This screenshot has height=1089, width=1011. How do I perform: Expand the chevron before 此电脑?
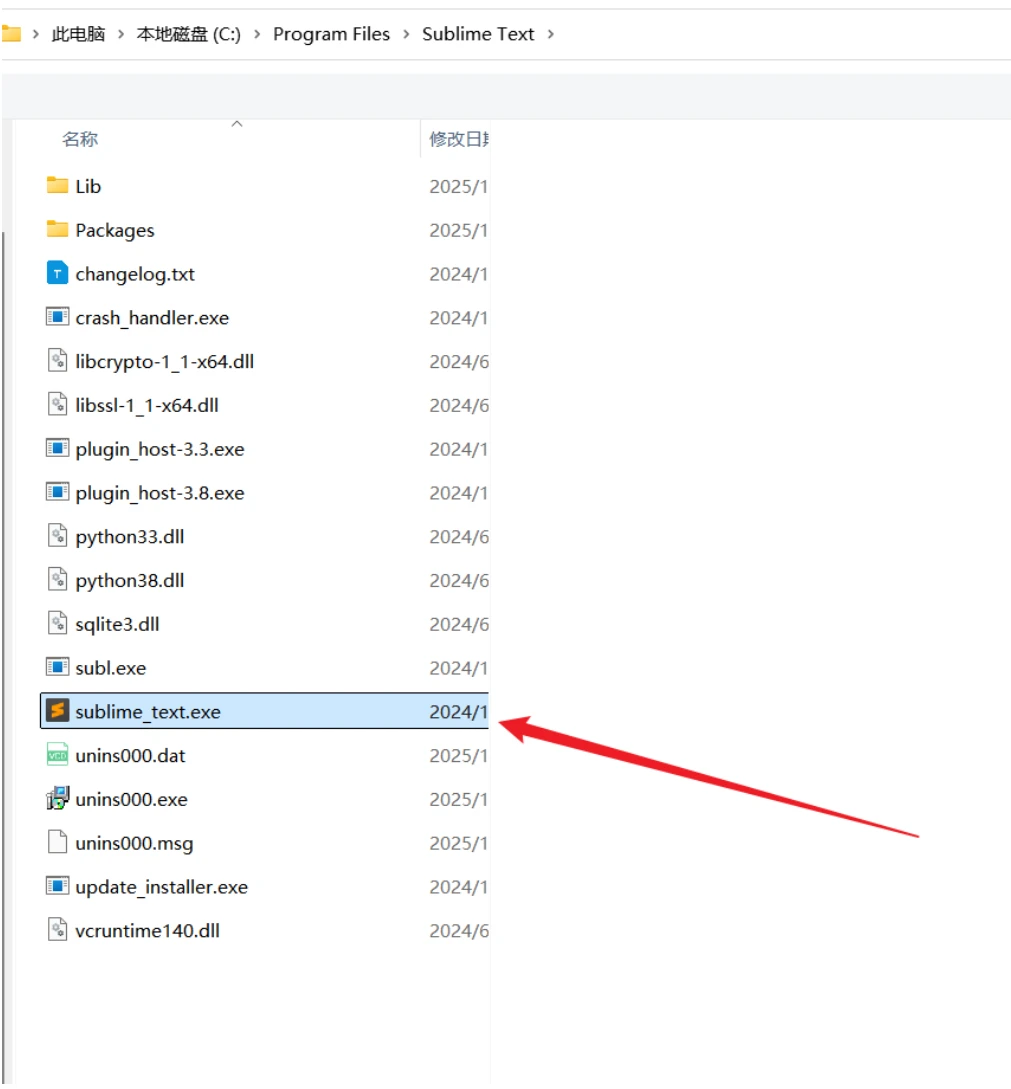click(35, 34)
